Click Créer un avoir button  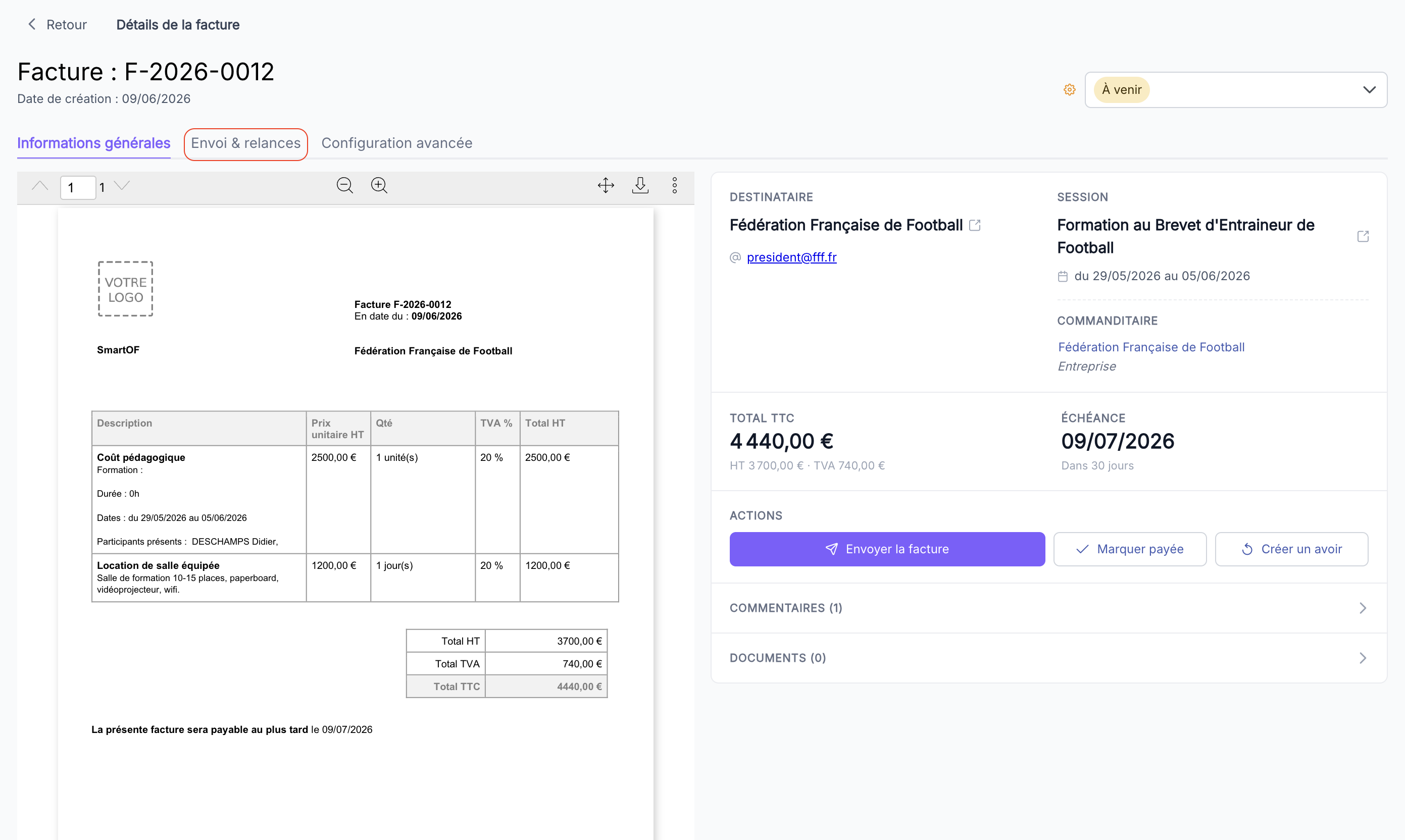tap(1291, 549)
